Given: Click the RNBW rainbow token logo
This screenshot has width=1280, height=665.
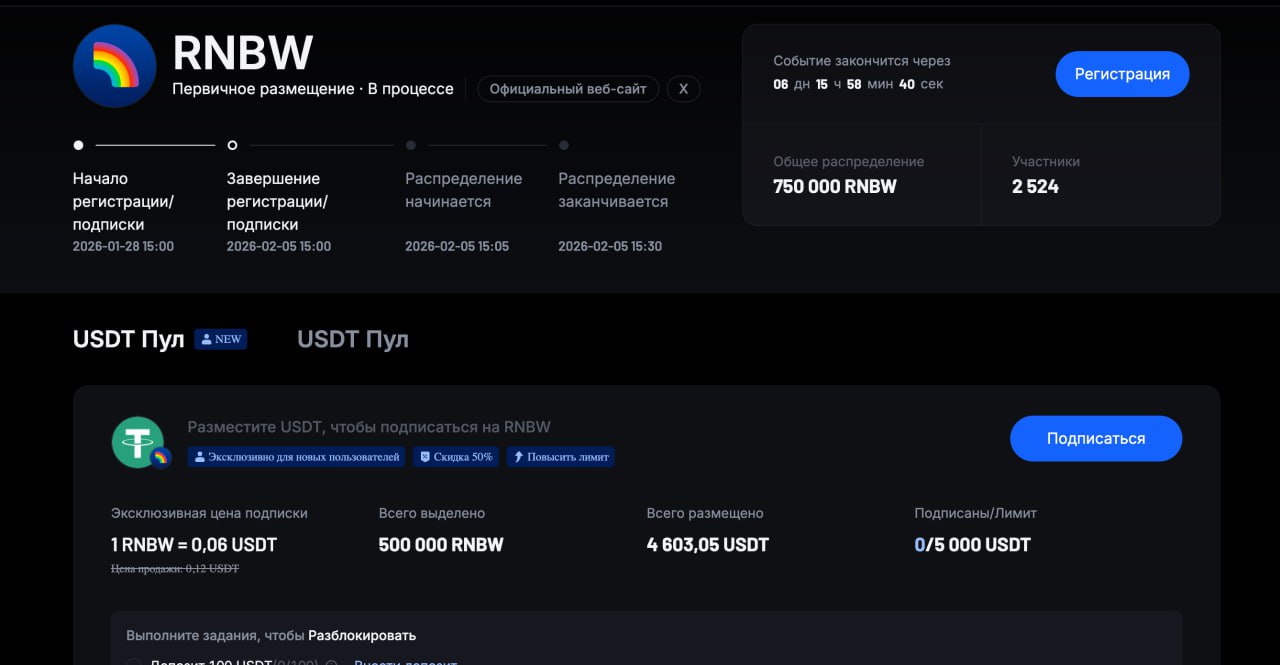Looking at the screenshot, I should tap(115, 66).
